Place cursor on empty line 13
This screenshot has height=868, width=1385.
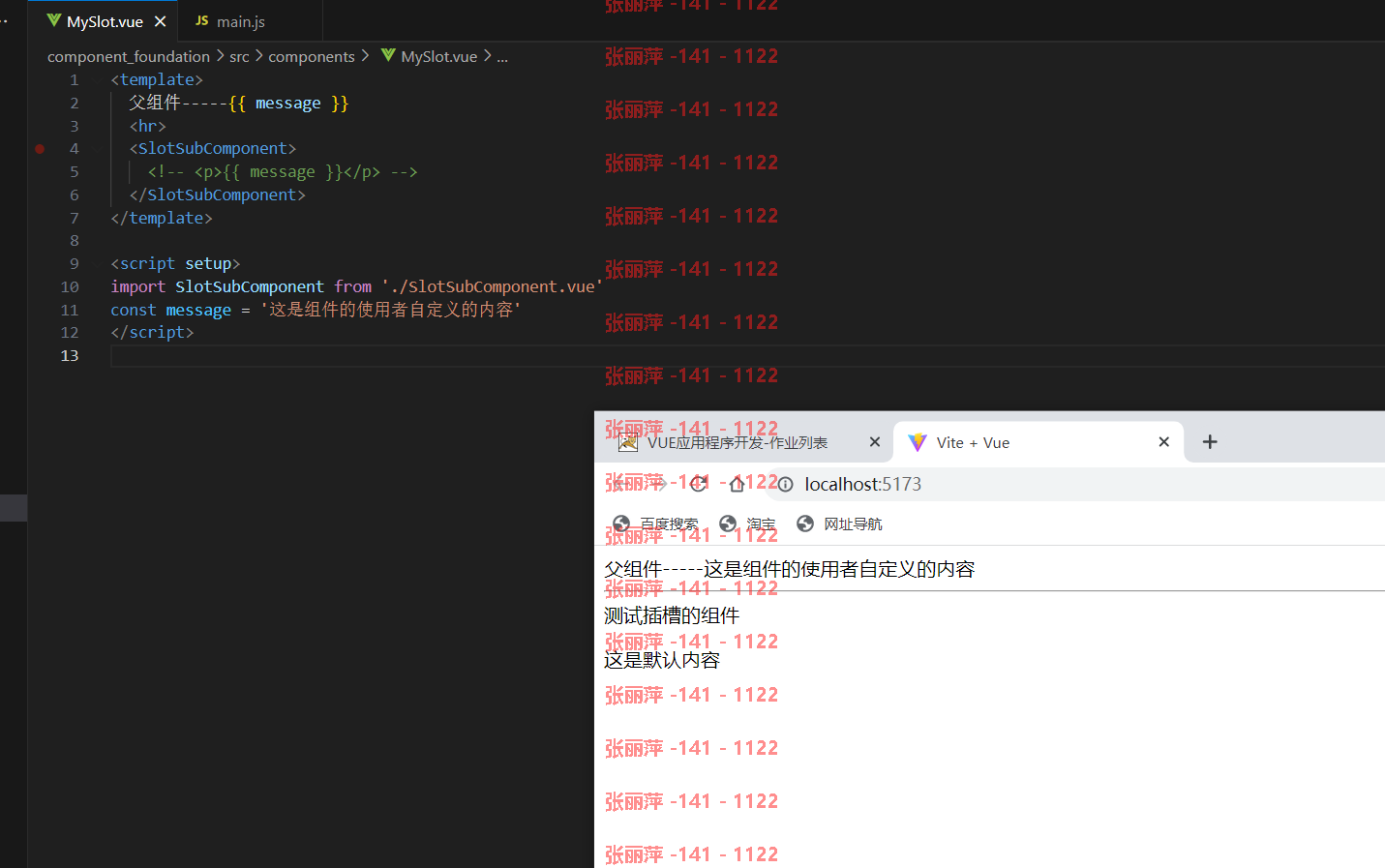click(745, 355)
